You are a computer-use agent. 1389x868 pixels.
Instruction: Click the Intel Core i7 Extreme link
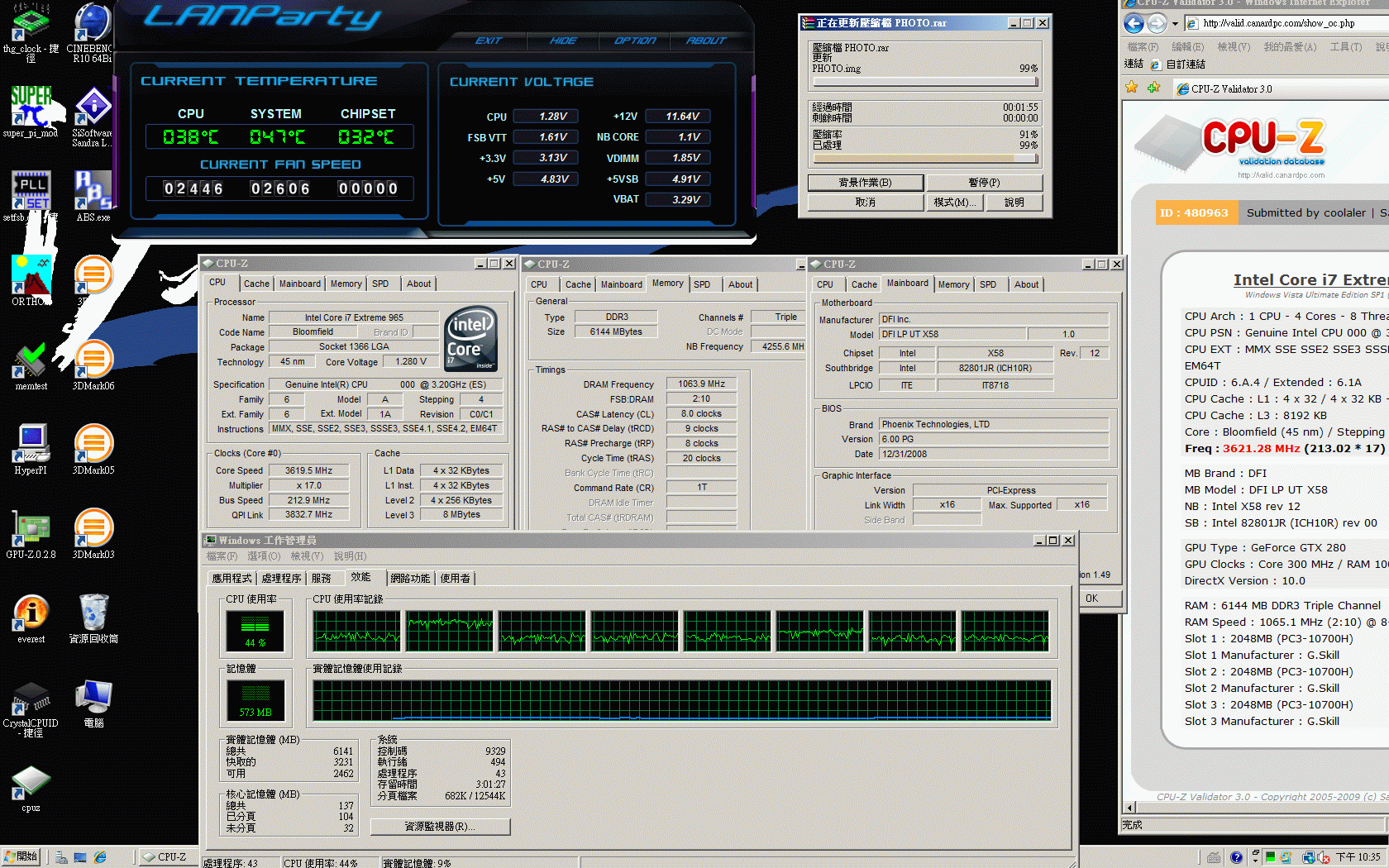point(1310,280)
